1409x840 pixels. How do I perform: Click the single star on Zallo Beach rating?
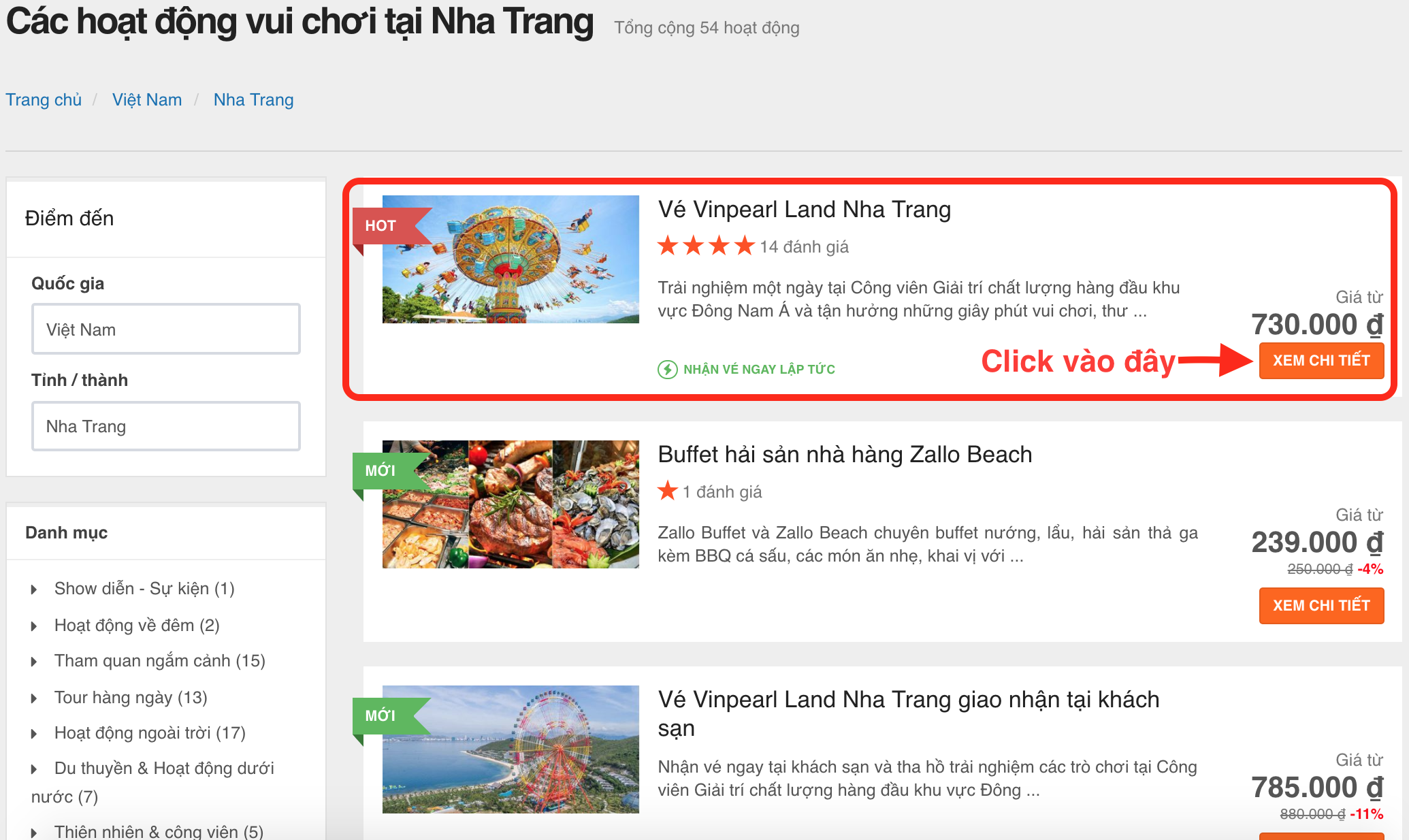tap(668, 491)
